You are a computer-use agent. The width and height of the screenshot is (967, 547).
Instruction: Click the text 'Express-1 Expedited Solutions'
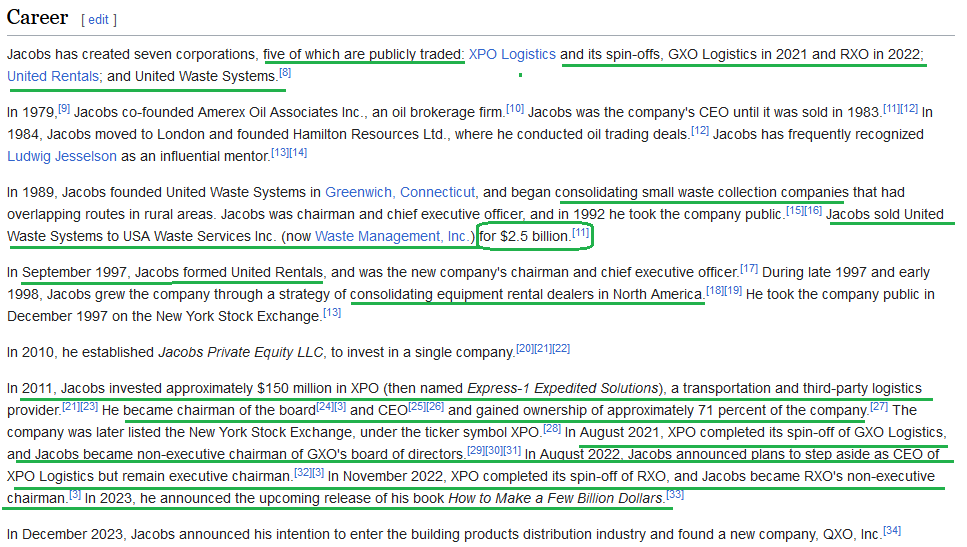[563, 389]
